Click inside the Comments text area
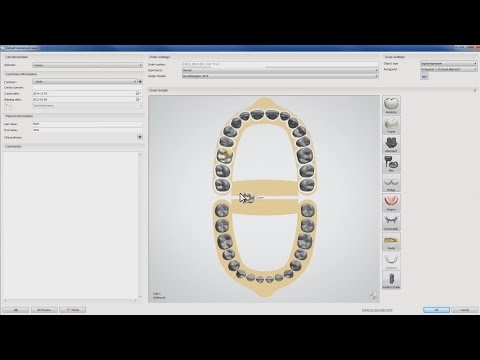Image resolution: width=480 pixels, height=360 pixels. click(x=70, y=225)
